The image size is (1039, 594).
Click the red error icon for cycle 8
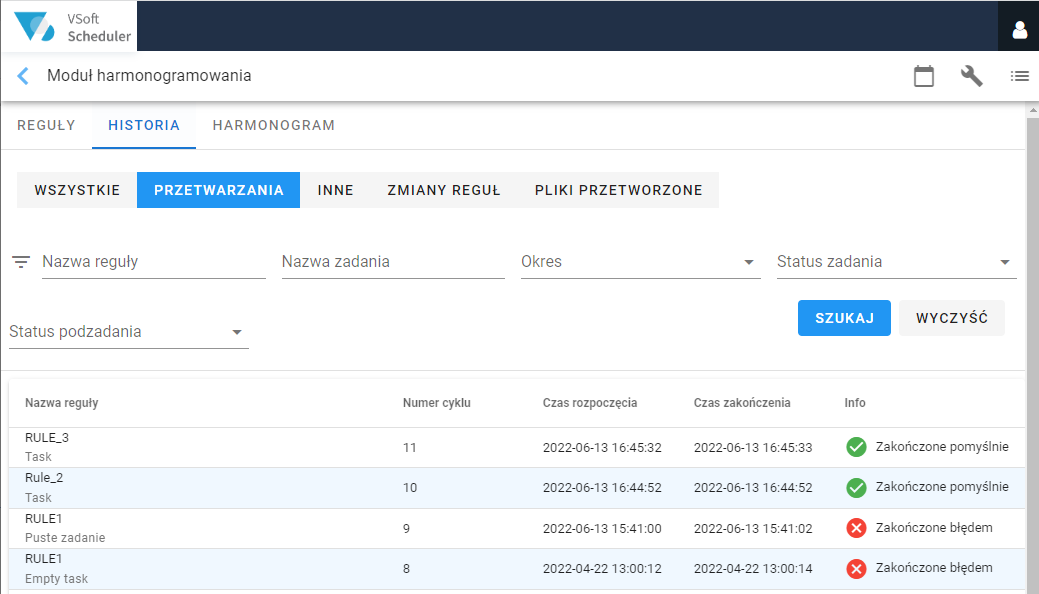(856, 569)
